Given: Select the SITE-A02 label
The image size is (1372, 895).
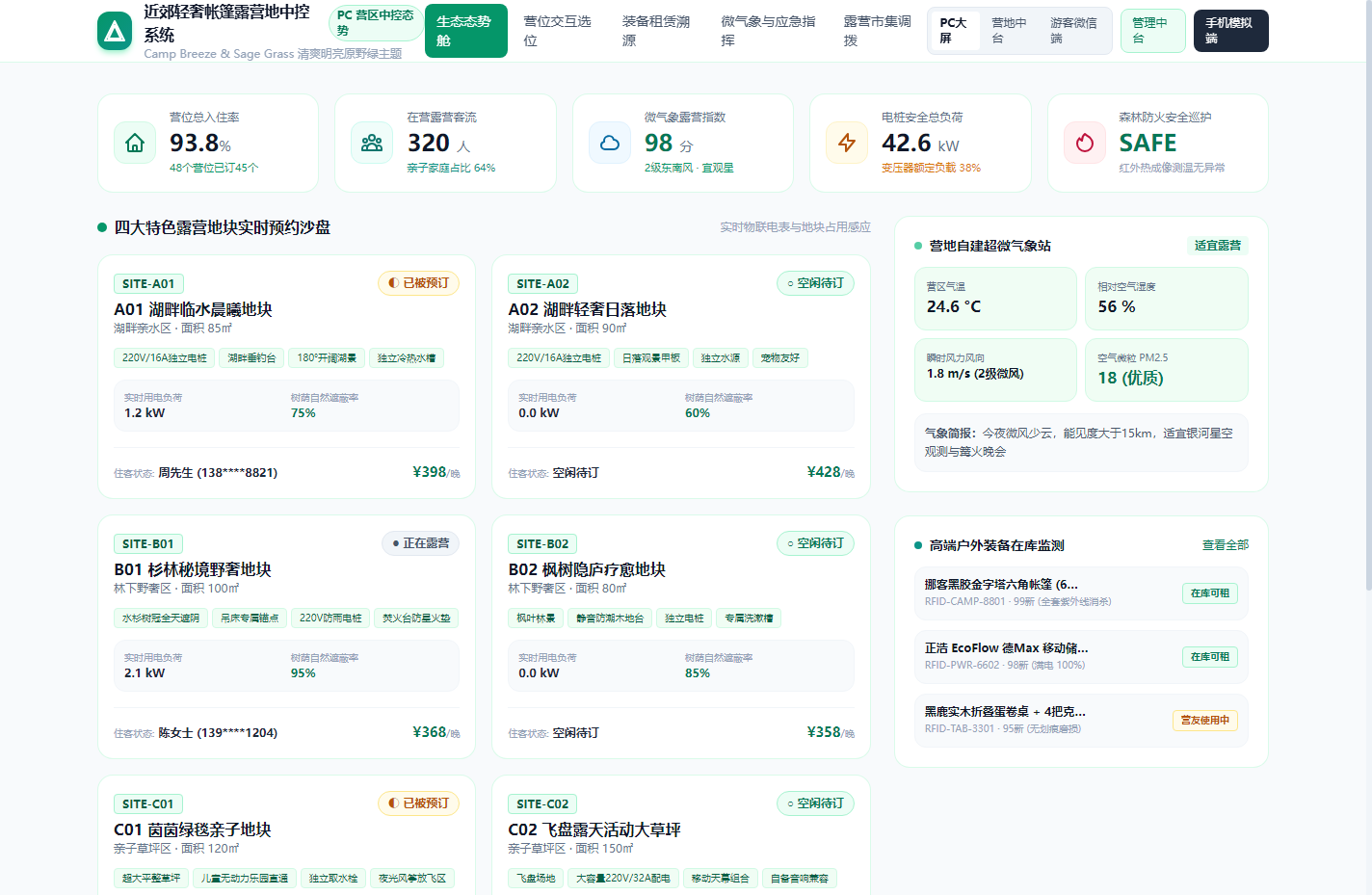Looking at the screenshot, I should (542, 284).
